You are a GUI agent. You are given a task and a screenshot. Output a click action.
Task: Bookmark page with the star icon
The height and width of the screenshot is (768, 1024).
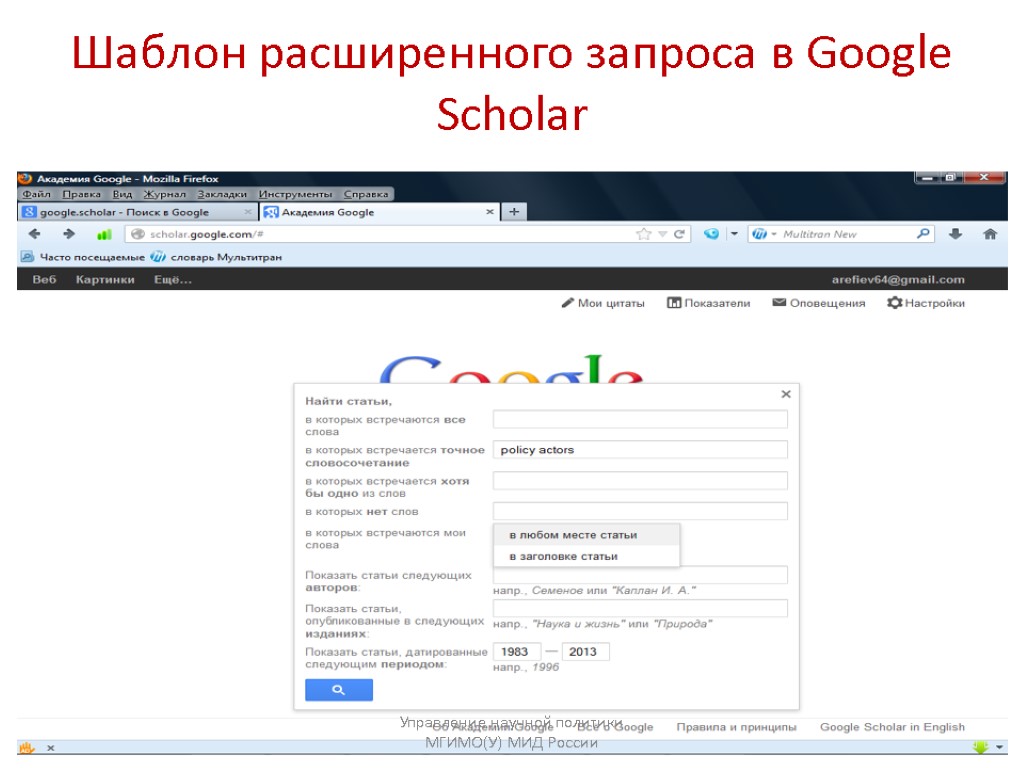644,234
